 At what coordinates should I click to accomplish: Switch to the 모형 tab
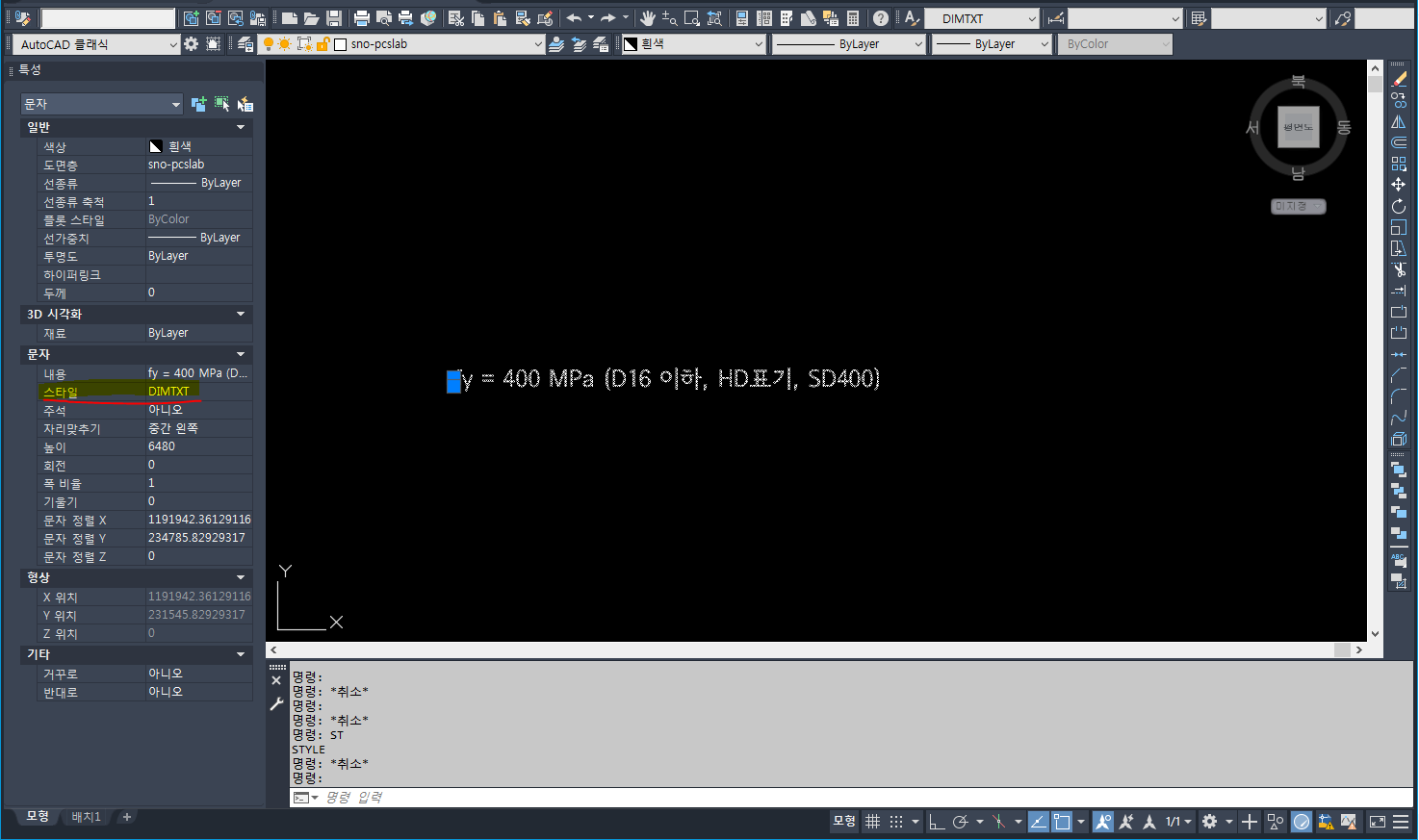[38, 816]
